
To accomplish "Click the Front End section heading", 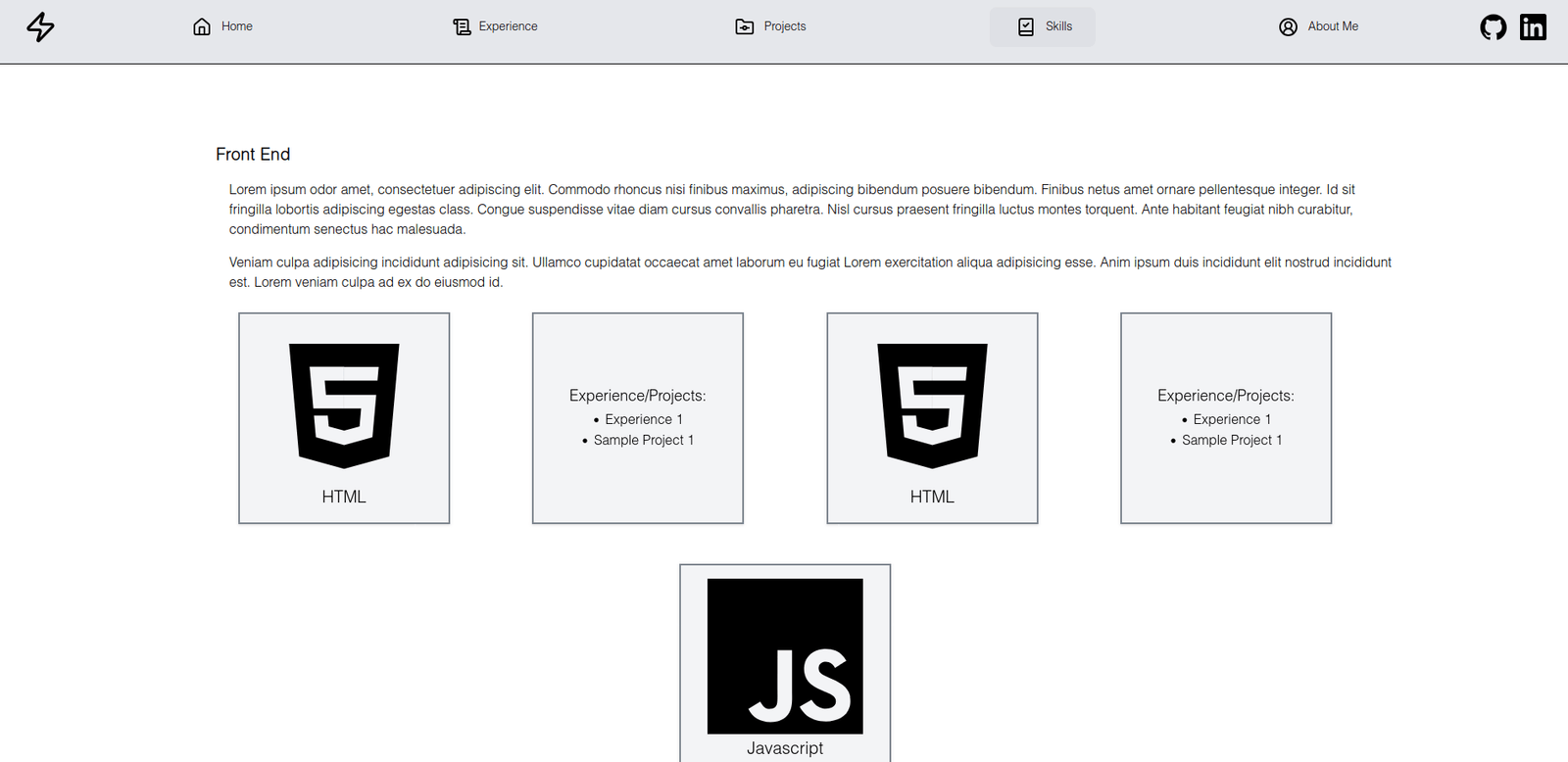I will pos(253,154).
